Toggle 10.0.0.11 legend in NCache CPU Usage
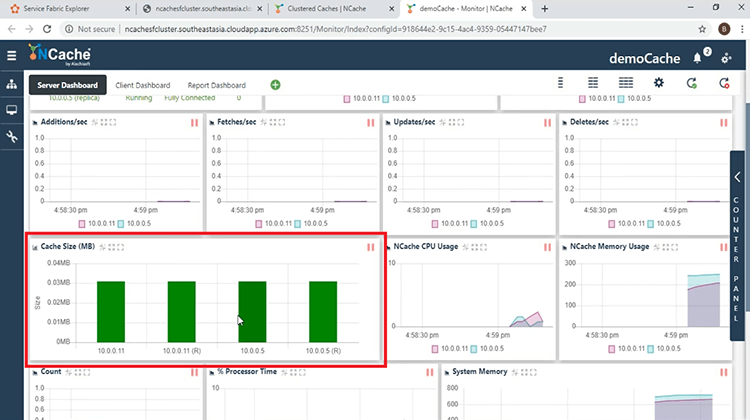This screenshot has width=750, height=420. [x=450, y=349]
